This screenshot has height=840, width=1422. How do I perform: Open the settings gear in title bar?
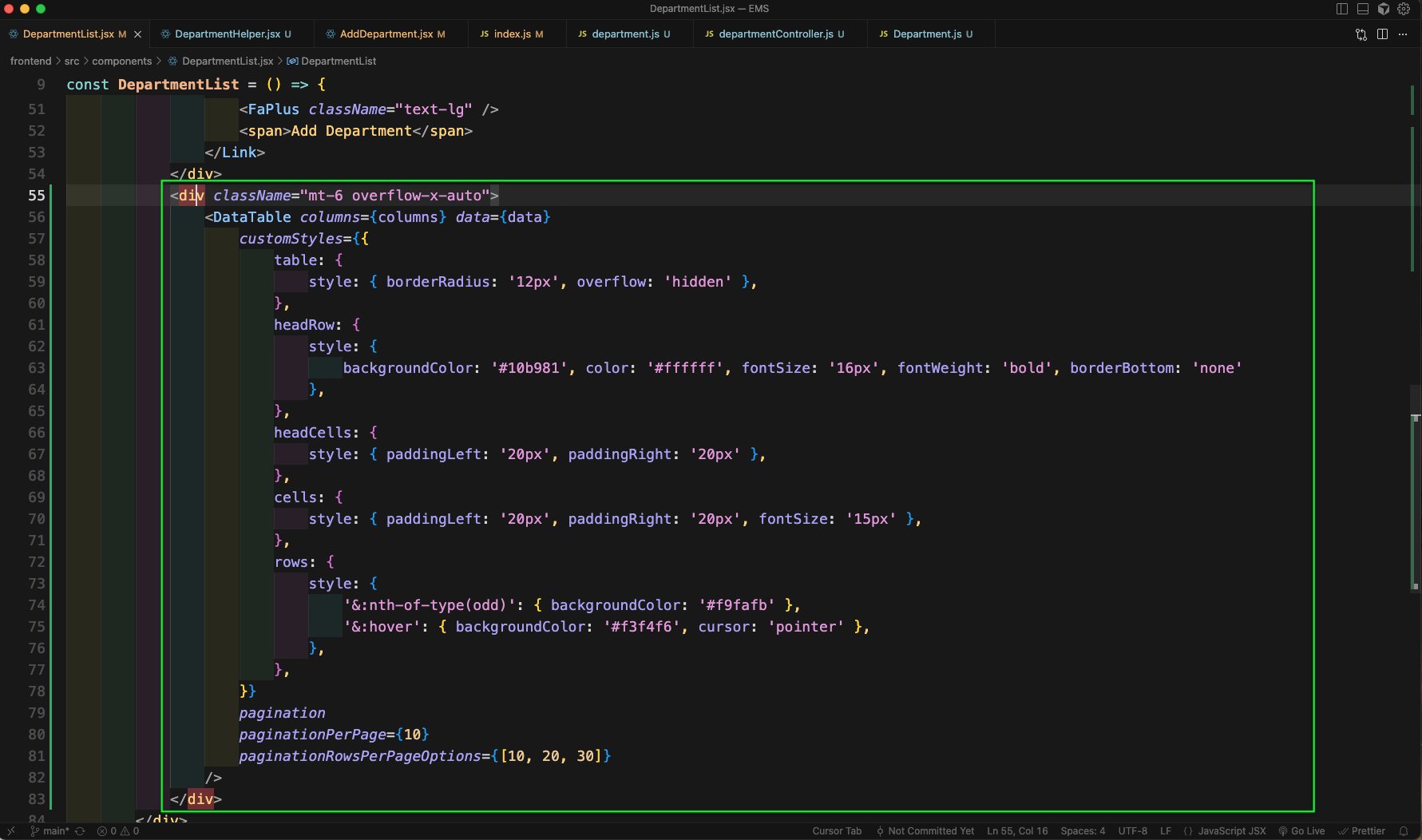coord(1404,9)
